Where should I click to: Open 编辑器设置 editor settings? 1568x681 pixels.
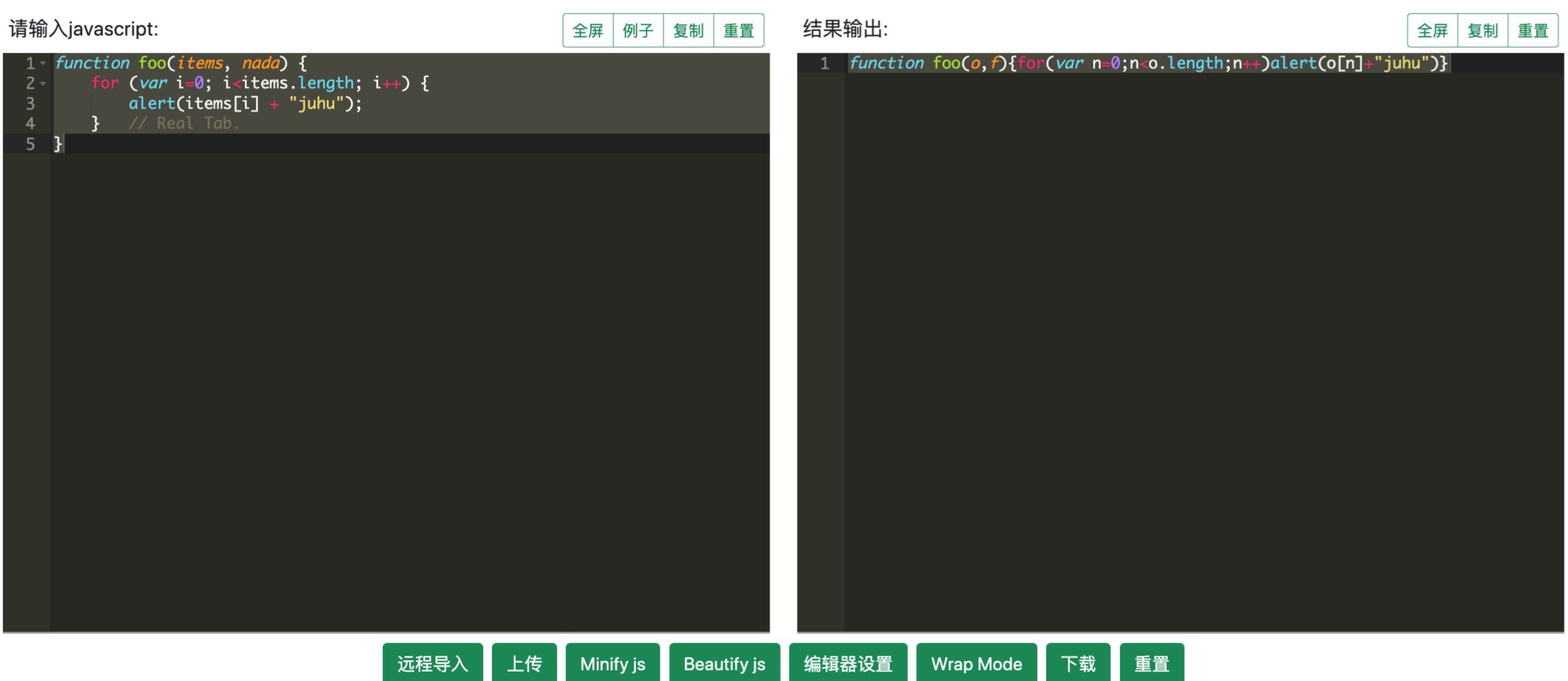click(848, 663)
